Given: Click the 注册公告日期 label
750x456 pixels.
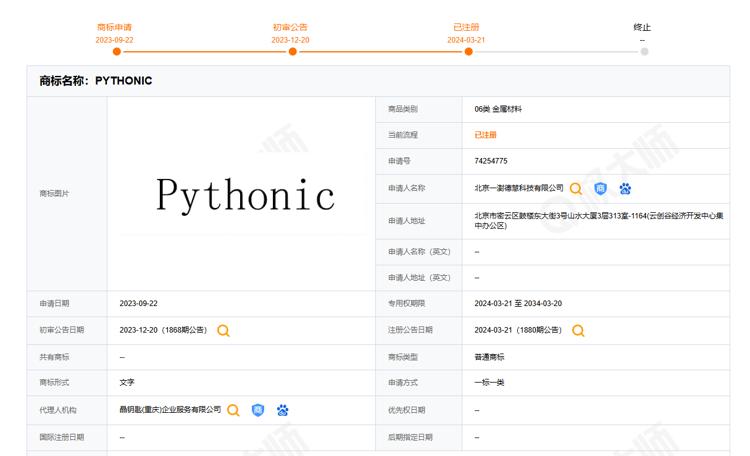Looking at the screenshot, I should coord(410,330).
